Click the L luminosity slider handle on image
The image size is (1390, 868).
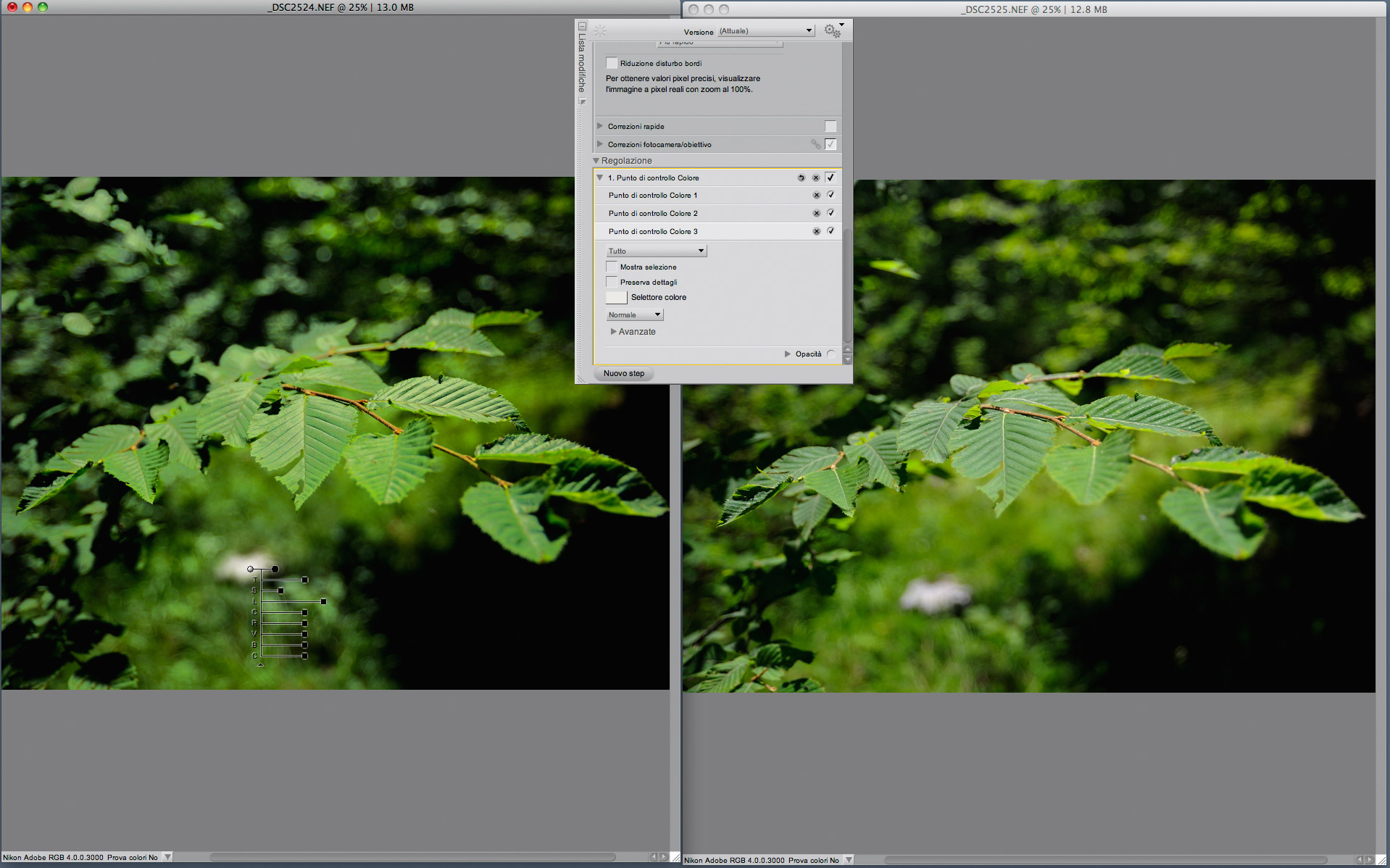[323, 601]
